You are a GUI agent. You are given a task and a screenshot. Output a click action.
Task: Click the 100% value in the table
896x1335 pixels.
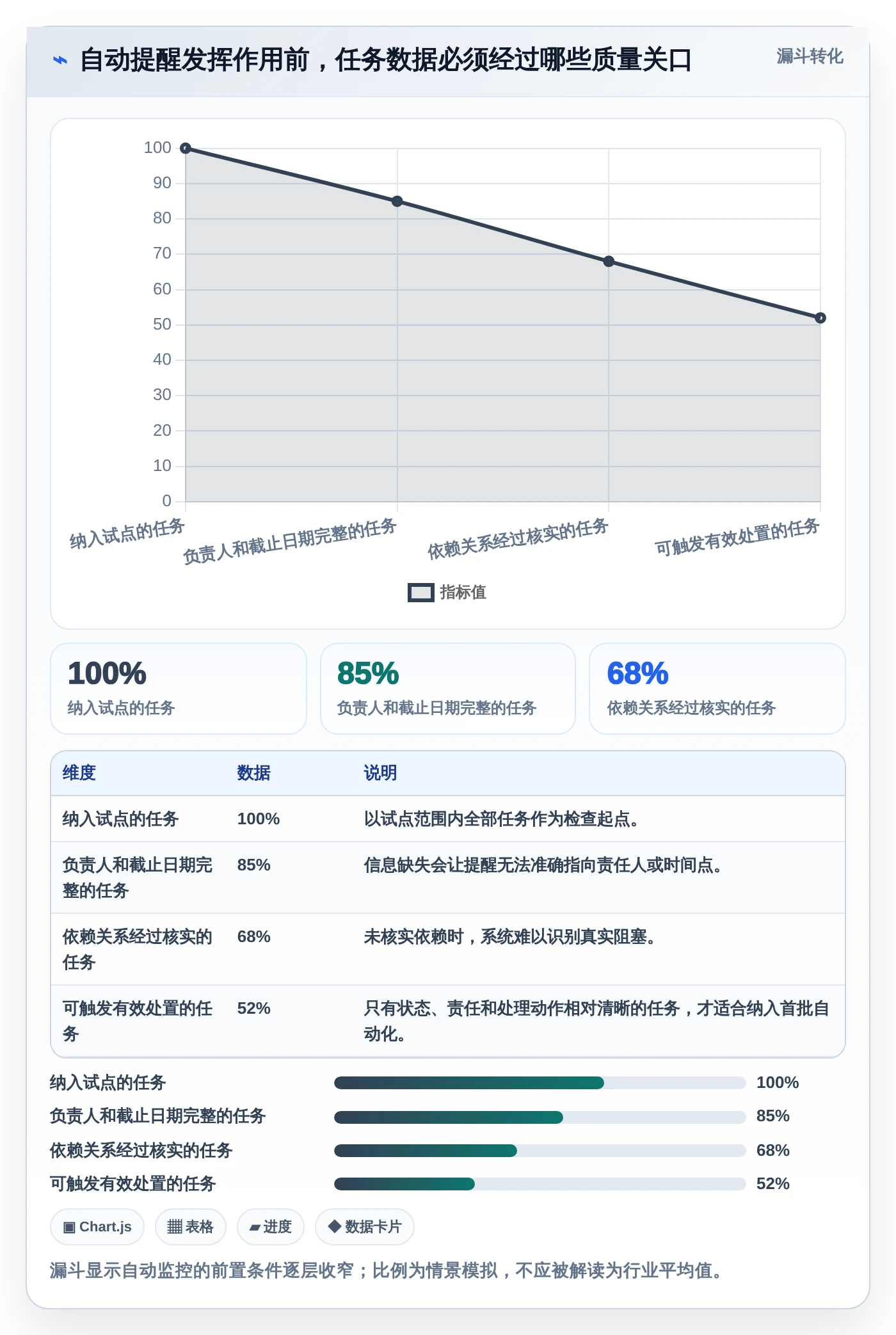click(259, 819)
